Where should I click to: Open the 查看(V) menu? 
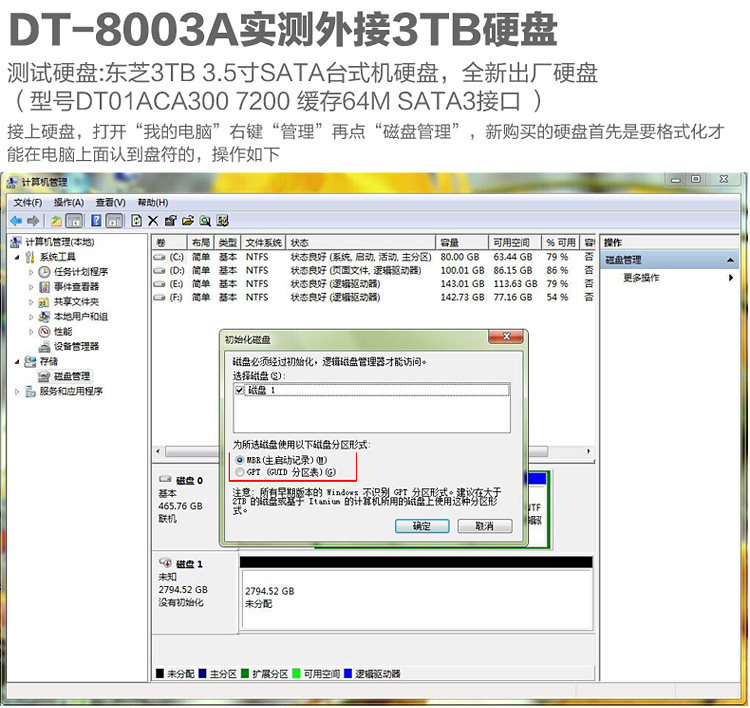[x=110, y=202]
